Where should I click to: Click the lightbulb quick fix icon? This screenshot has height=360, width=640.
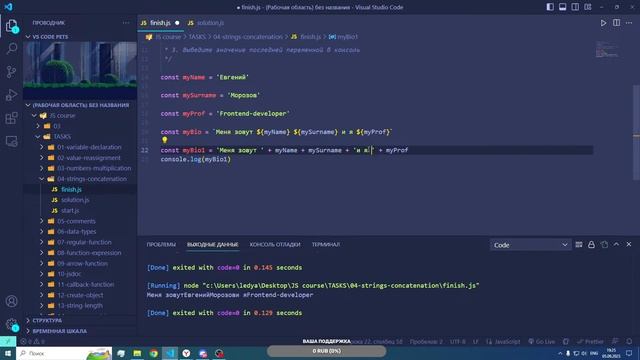point(164,140)
